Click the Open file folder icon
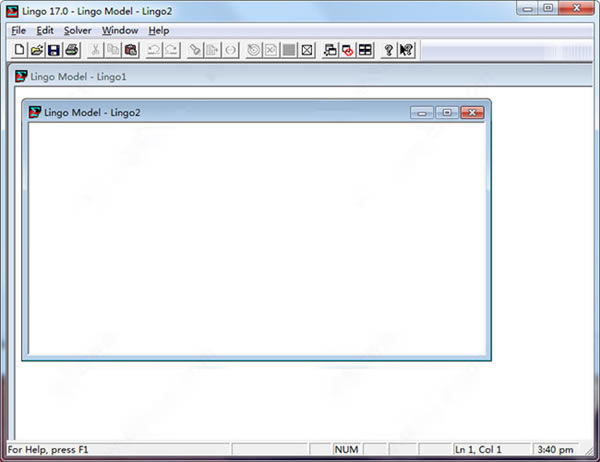Screen dimensions: 600x462 [x=37, y=49]
